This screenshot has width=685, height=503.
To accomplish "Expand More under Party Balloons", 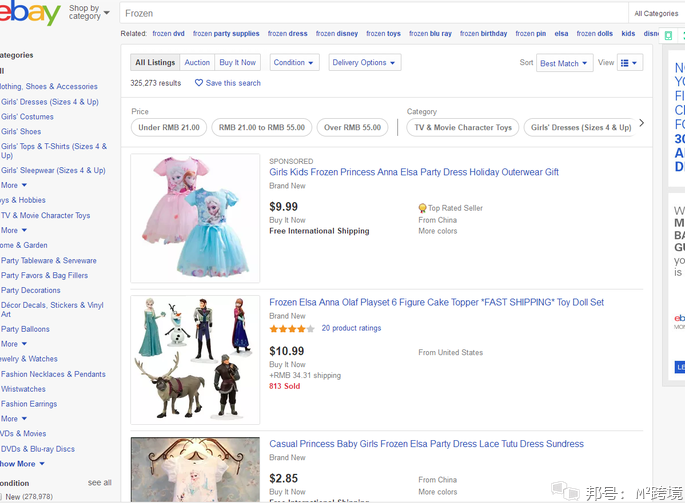I will [14, 344].
